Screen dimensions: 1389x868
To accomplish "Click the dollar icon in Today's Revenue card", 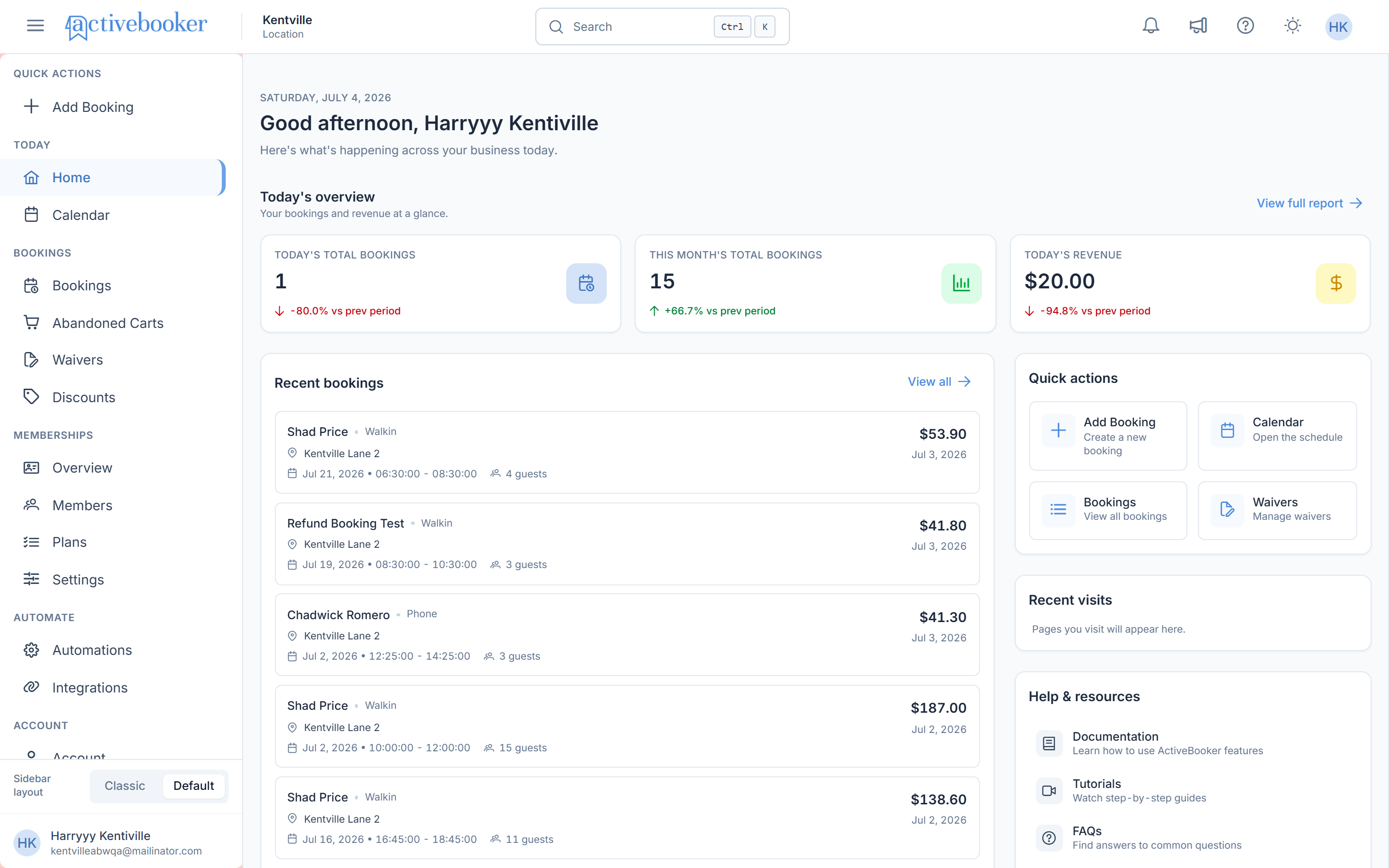I will [1335, 283].
